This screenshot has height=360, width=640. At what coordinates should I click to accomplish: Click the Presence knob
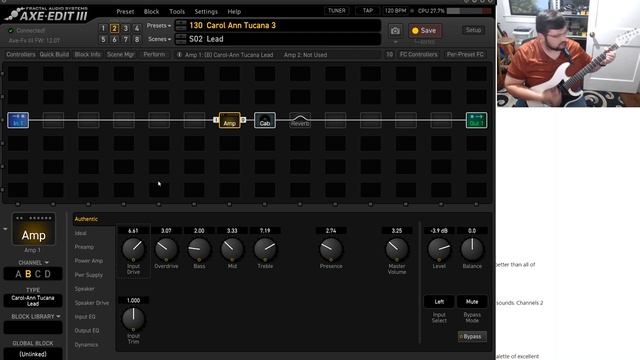(331, 249)
